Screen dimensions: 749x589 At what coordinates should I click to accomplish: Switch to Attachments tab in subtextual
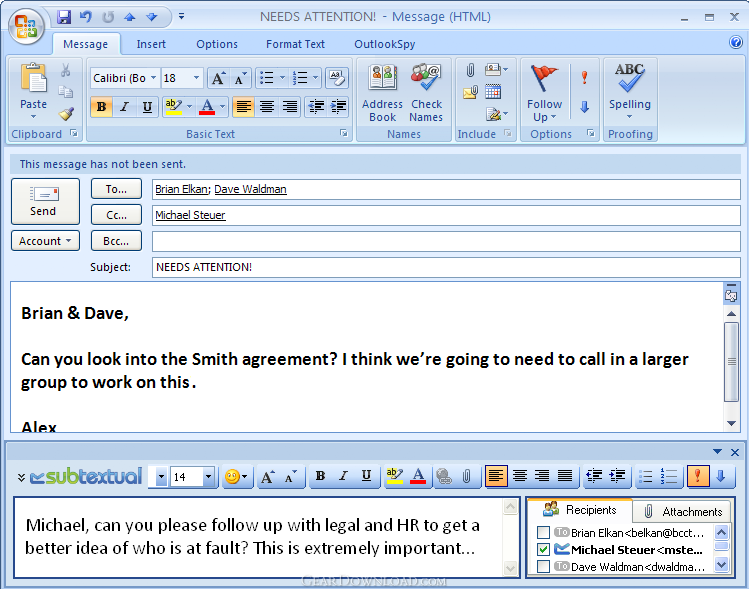tap(682, 512)
